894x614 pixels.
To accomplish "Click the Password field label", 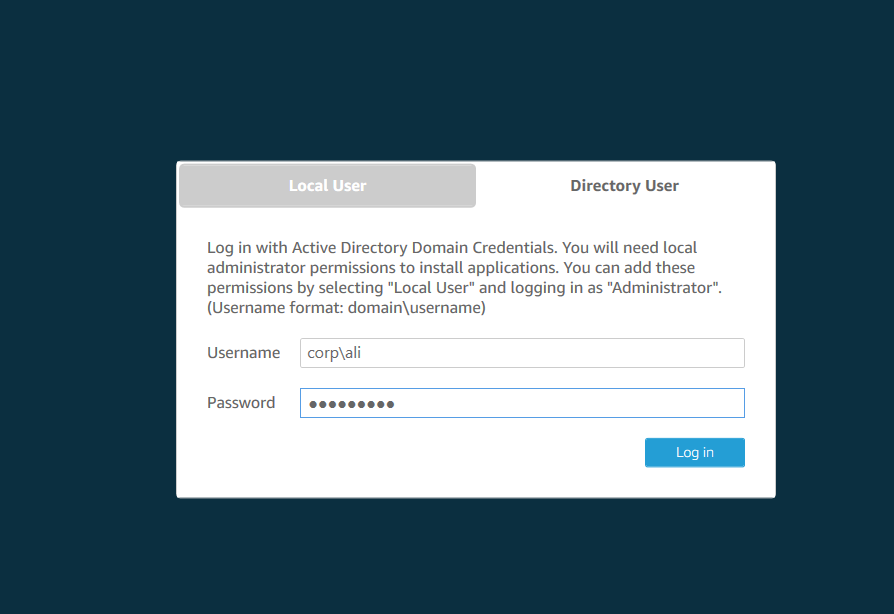I will (x=241, y=403).
